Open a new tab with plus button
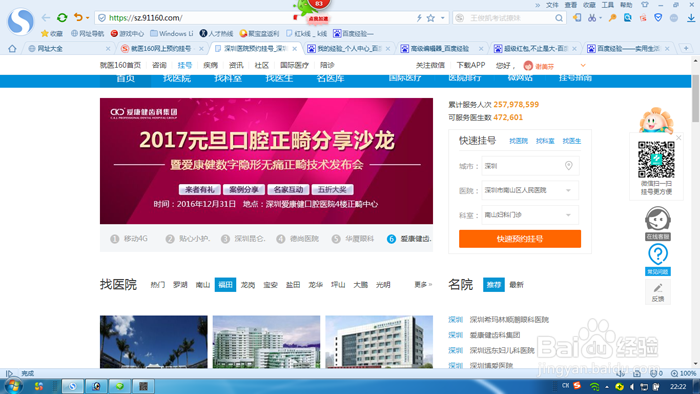The height and width of the screenshot is (394, 700). coord(686,48)
